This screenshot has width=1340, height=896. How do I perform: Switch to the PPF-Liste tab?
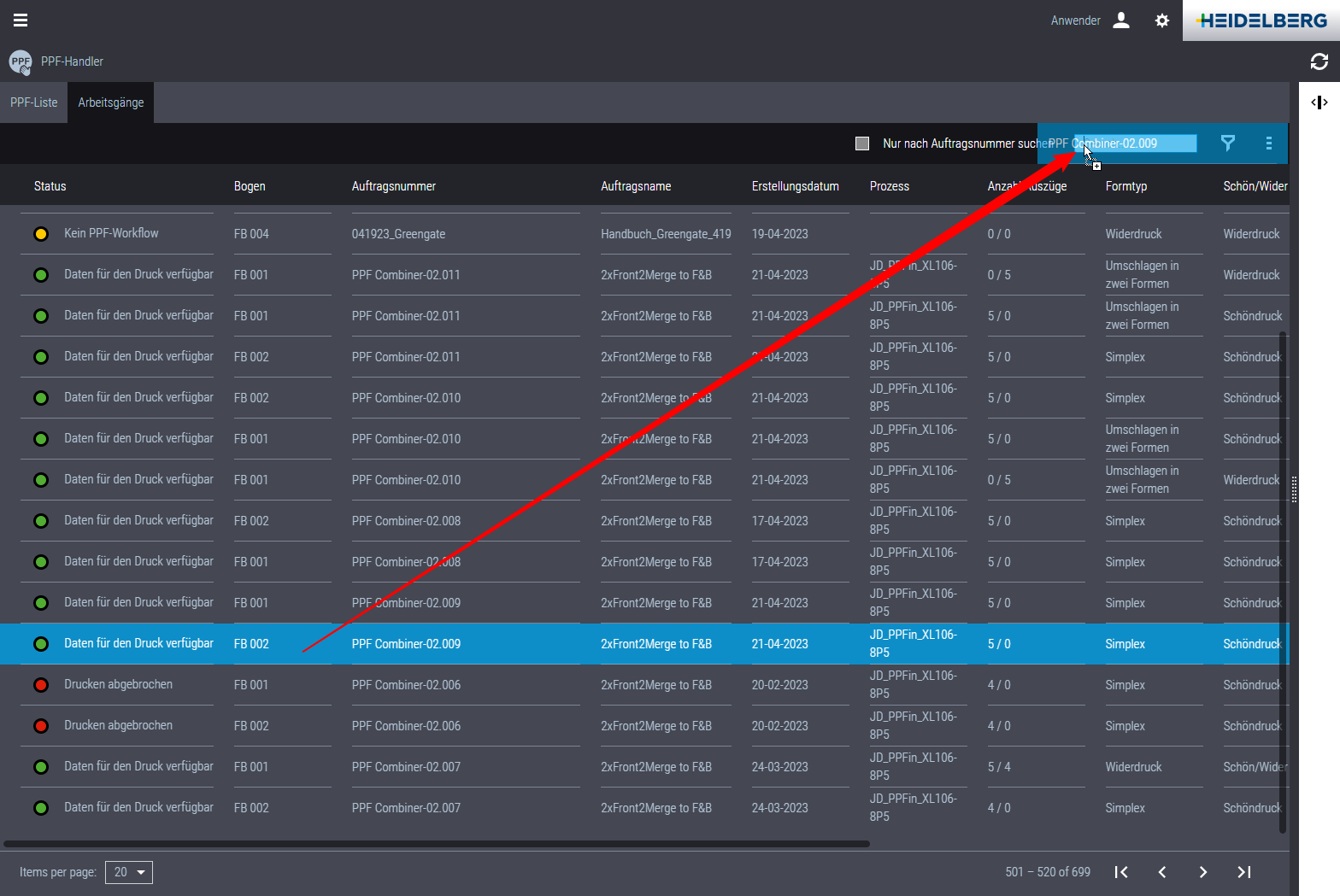34,102
